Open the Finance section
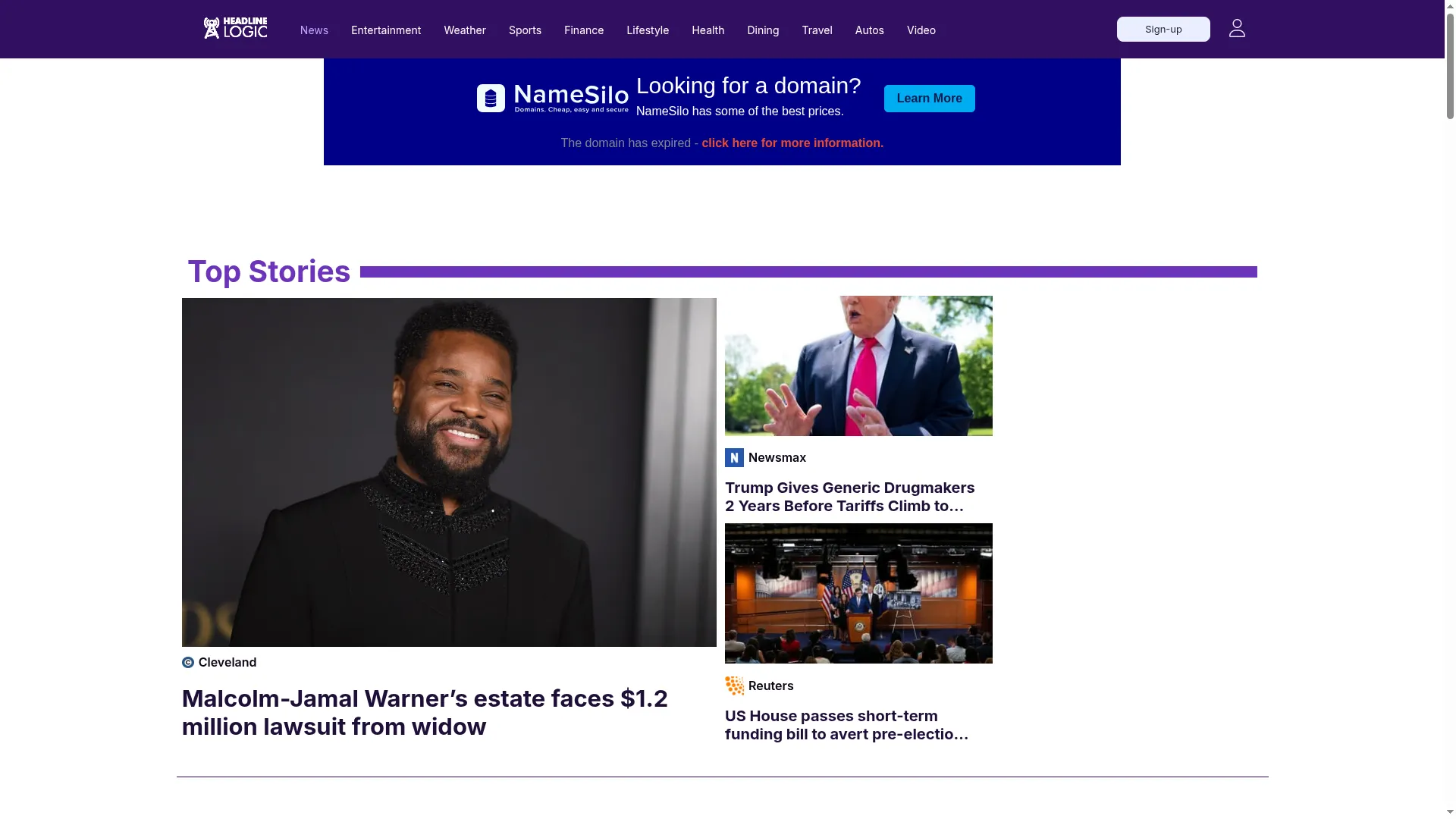Viewport: 1456px width, 819px height. click(584, 30)
